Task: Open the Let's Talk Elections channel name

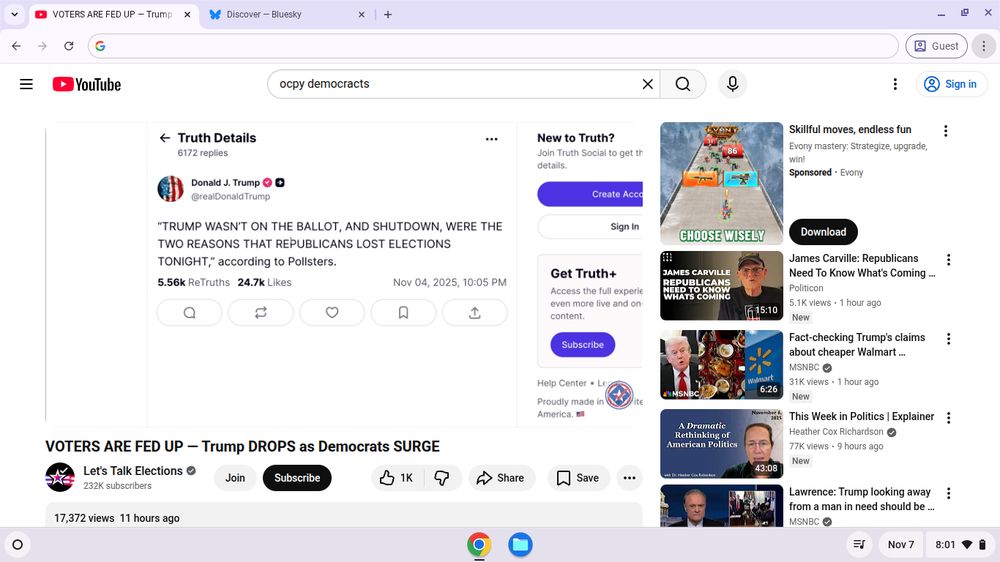Action: [x=133, y=471]
